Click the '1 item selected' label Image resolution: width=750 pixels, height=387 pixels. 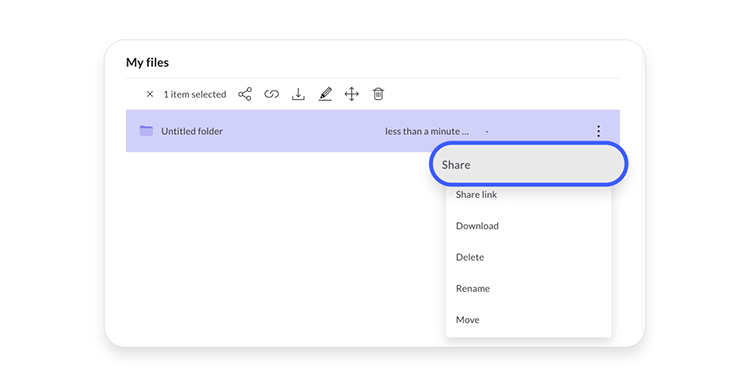pyautogui.click(x=195, y=94)
